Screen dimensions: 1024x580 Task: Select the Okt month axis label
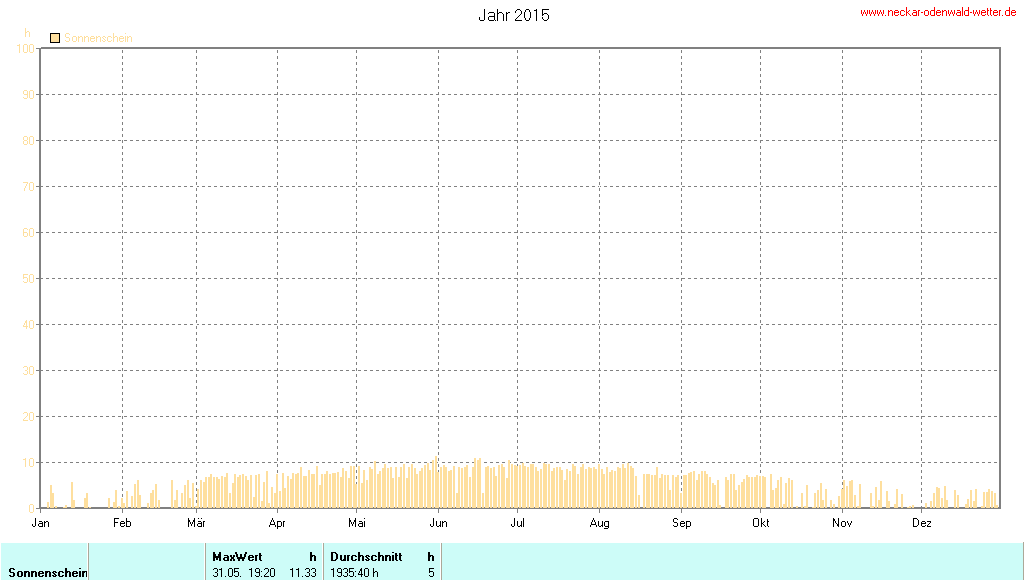point(761,522)
